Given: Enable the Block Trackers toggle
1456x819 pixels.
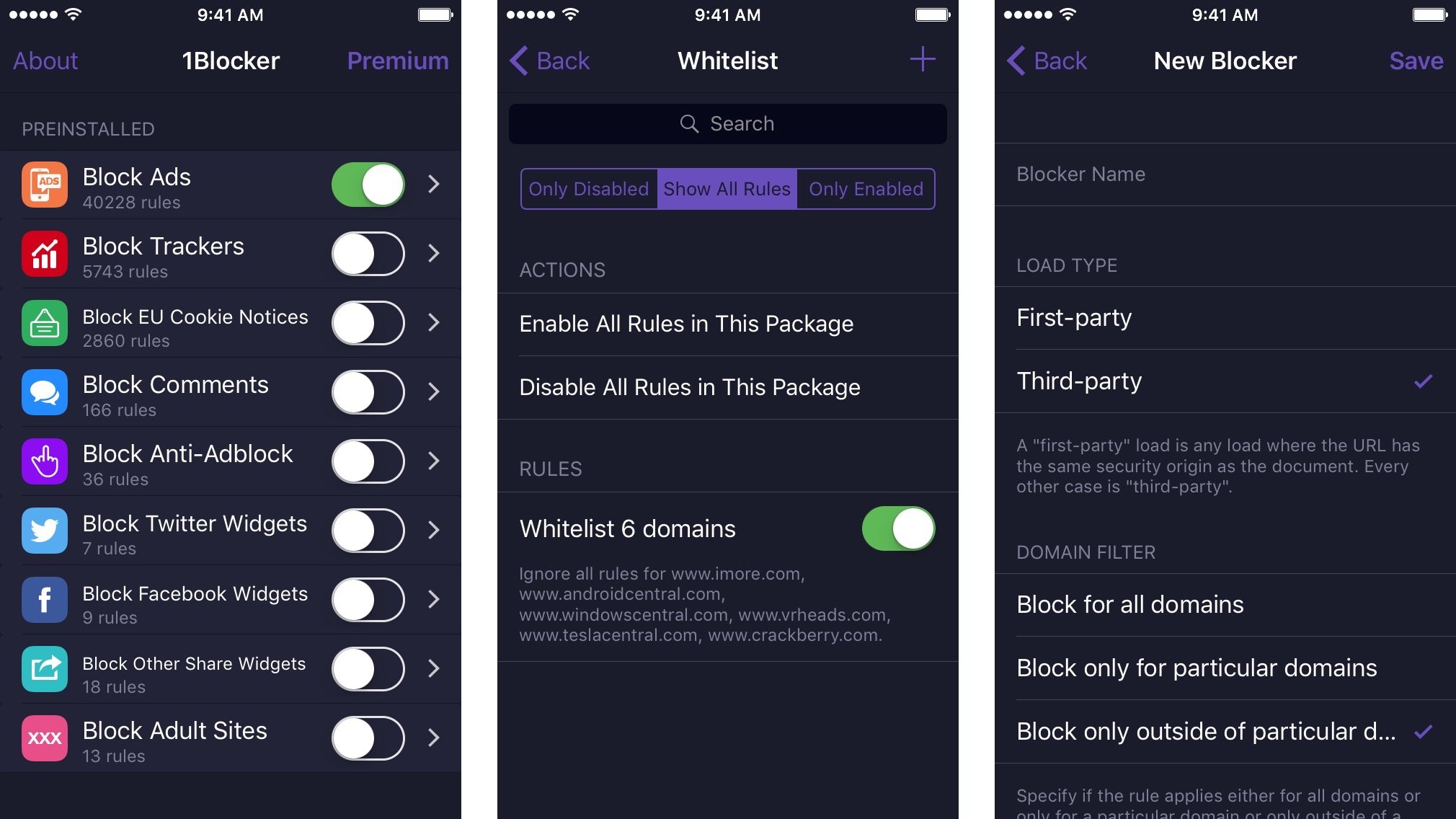Looking at the screenshot, I should point(365,253).
